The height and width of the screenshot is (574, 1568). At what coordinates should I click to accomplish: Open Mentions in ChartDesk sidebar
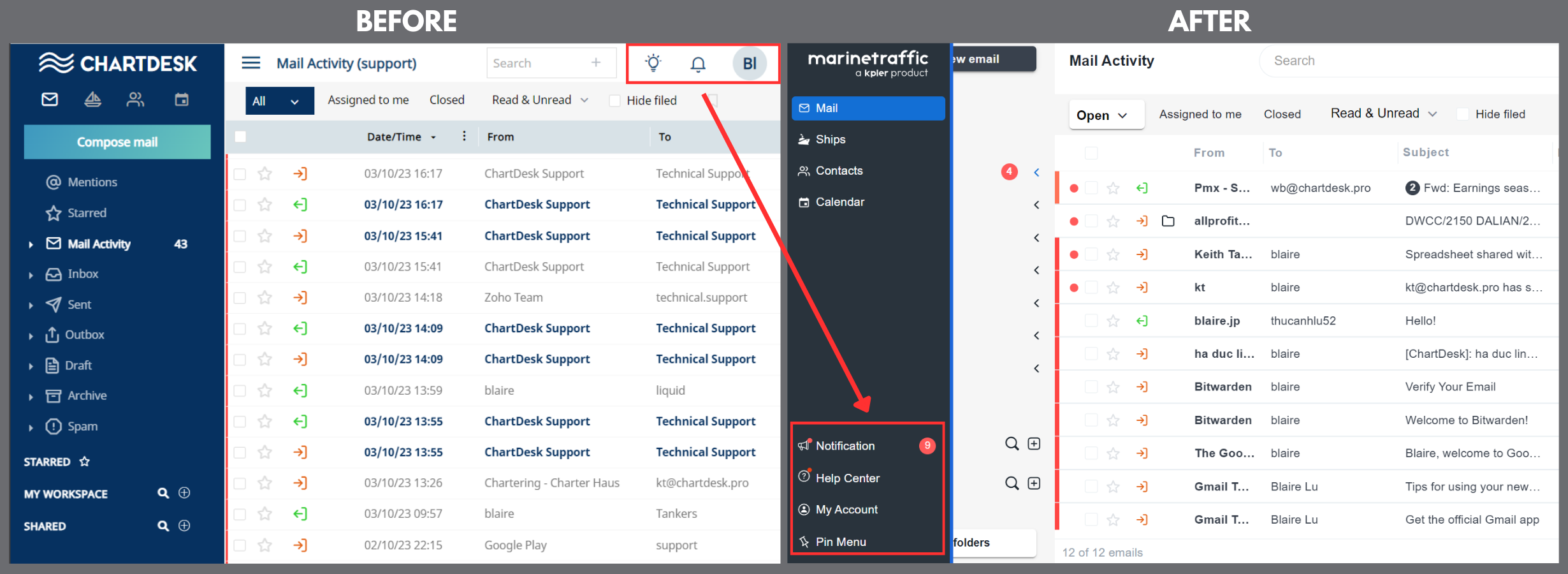(82, 182)
